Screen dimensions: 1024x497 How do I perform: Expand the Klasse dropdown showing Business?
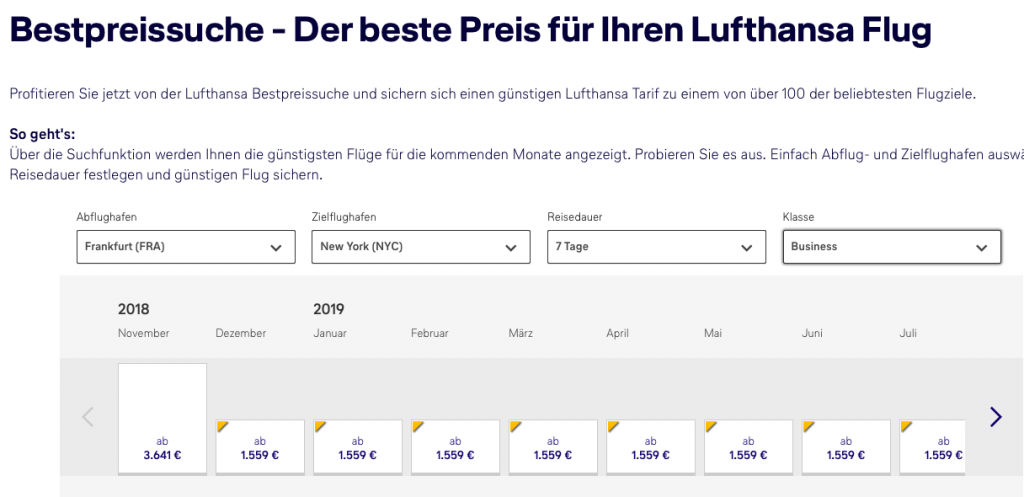[x=891, y=247]
